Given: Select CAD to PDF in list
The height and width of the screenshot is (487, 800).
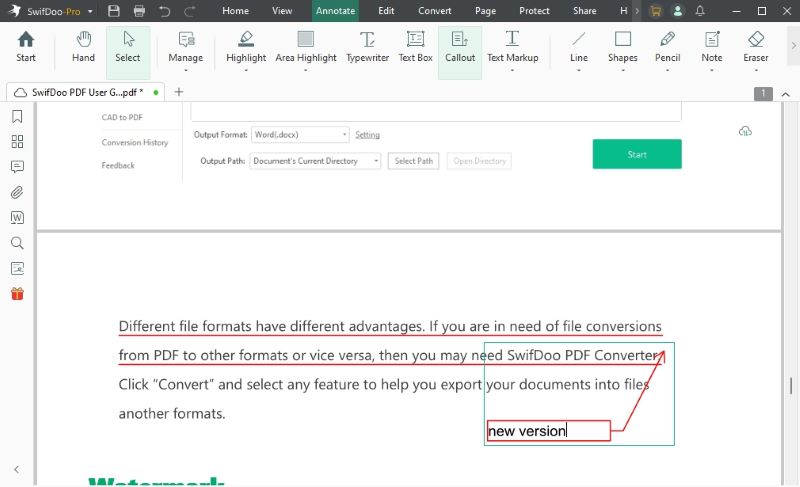Looking at the screenshot, I should pos(122,117).
